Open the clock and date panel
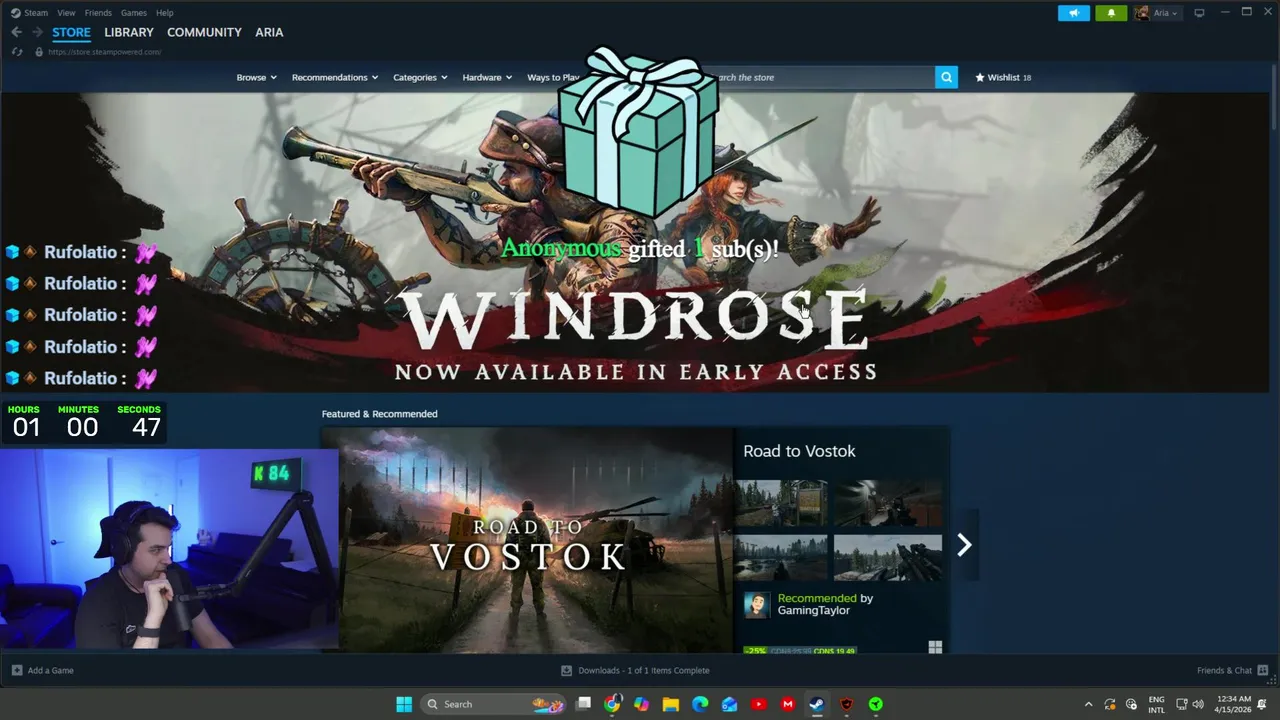 (1232, 704)
